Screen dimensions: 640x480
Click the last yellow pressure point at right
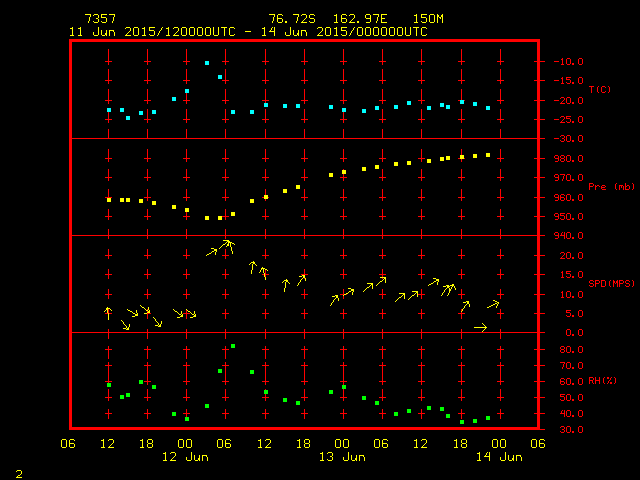[x=488, y=155]
